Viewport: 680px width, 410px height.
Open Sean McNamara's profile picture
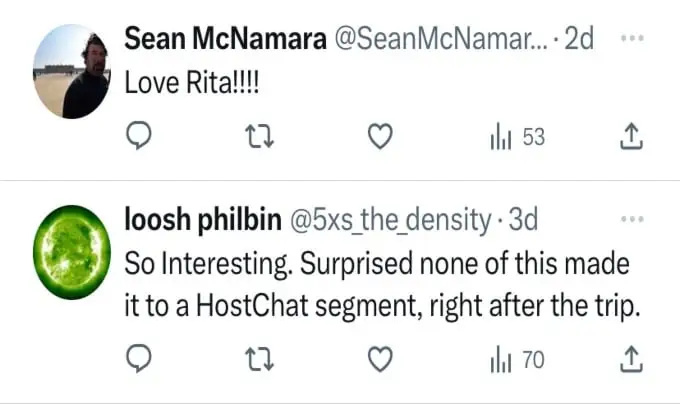[x=72, y=72]
